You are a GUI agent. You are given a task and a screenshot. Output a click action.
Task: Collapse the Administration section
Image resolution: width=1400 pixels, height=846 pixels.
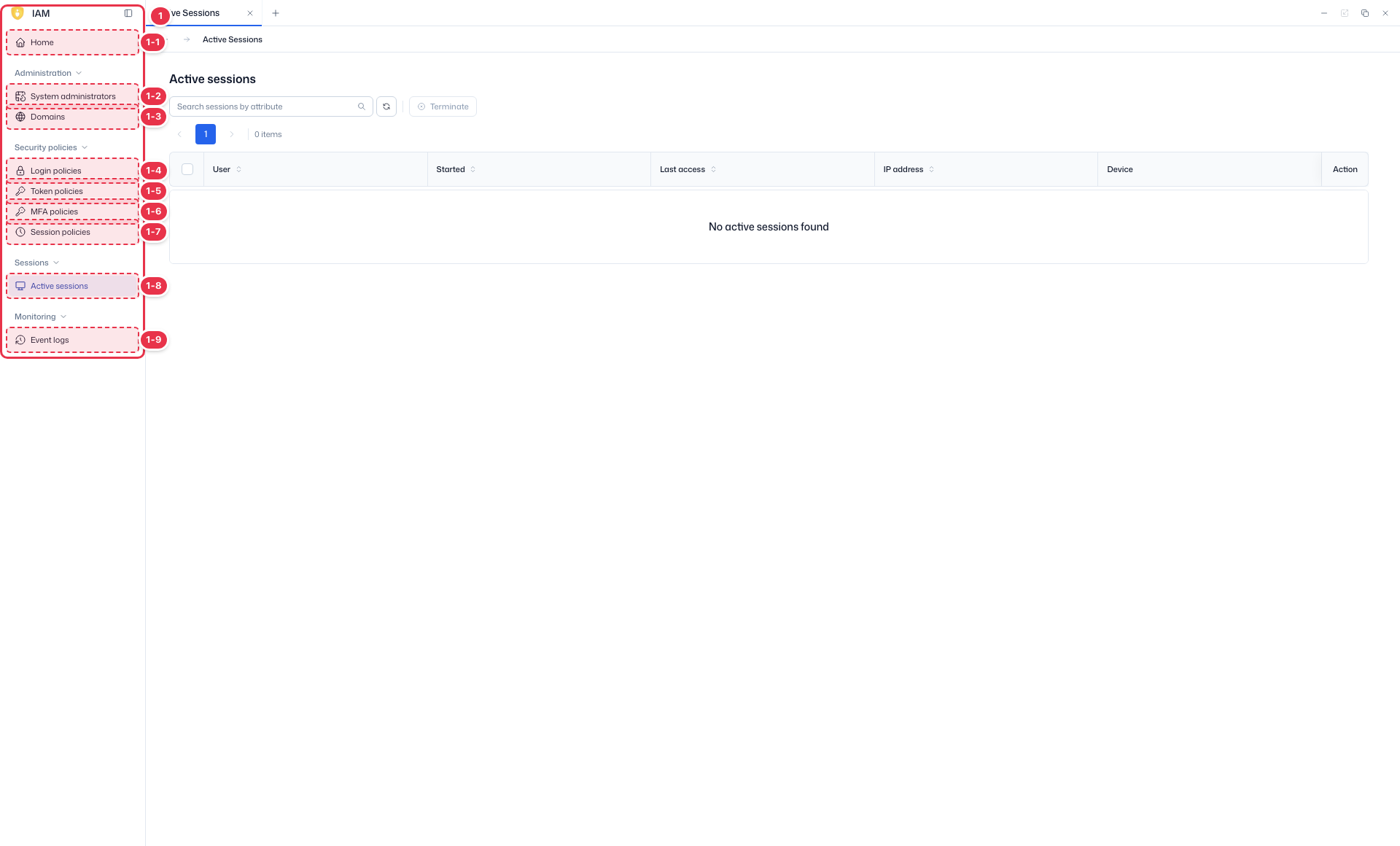point(48,73)
